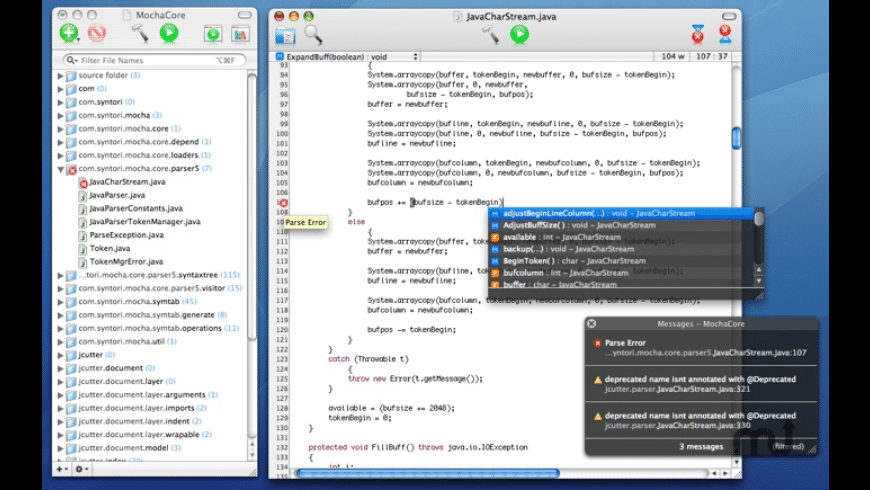Click the hammer build icon in MochaCore window
This screenshot has height=490, width=870.
point(140,34)
